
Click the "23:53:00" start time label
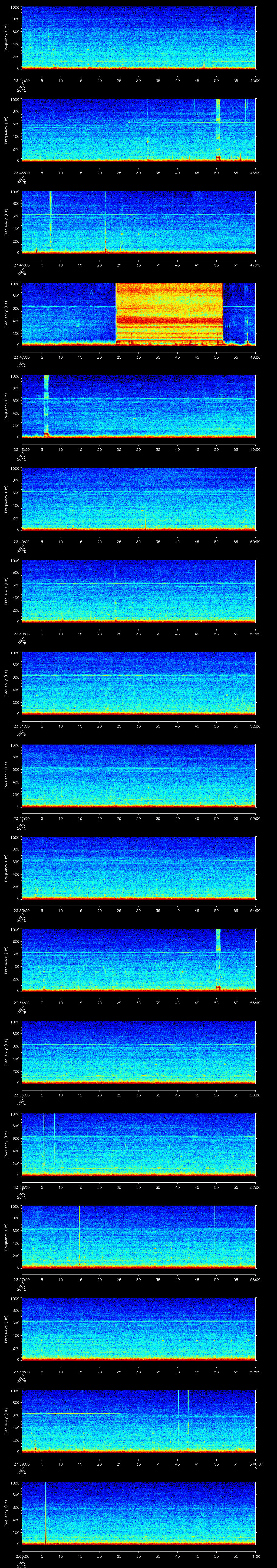[x=21, y=910]
